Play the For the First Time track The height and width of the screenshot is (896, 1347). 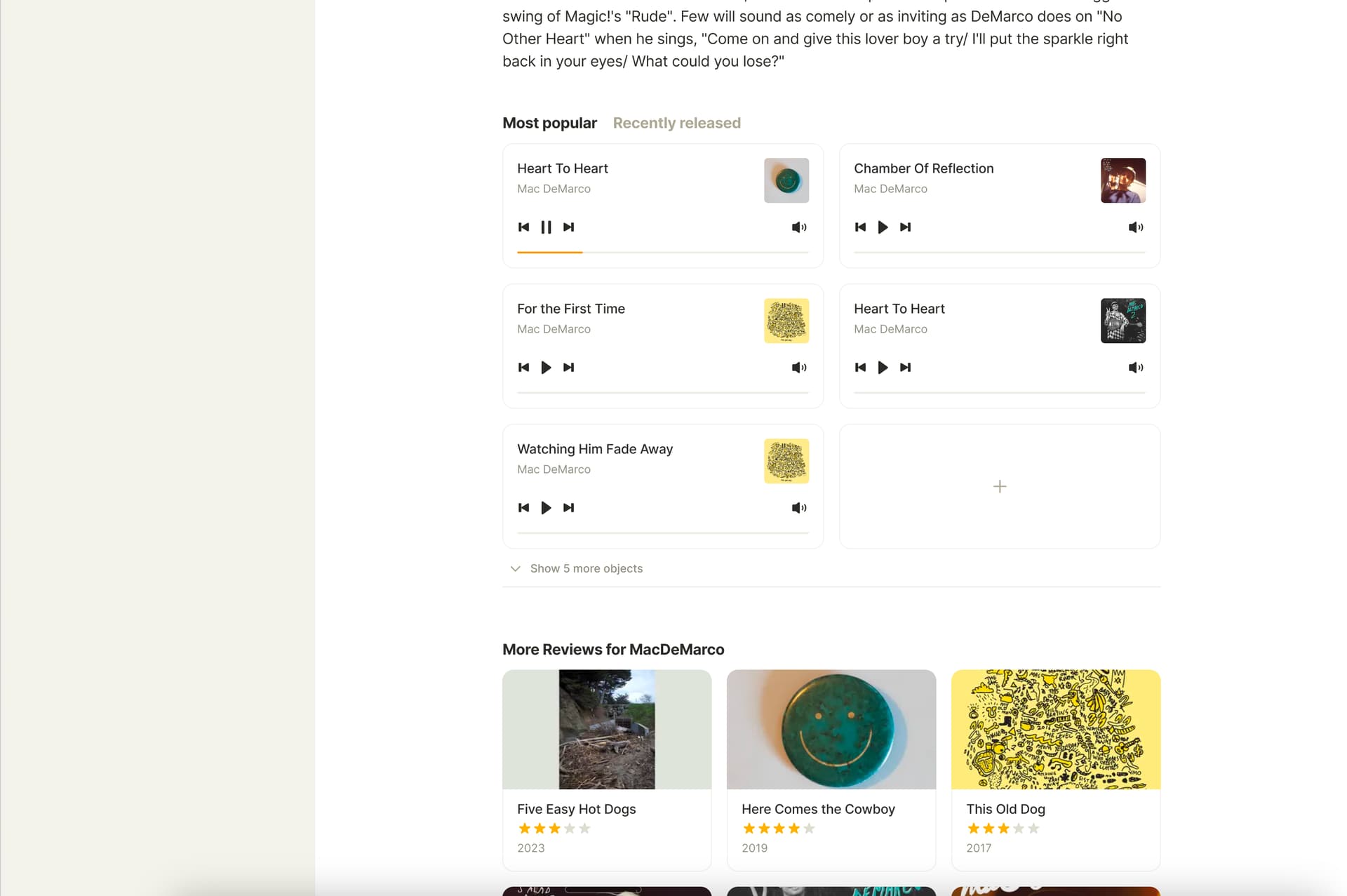point(546,368)
